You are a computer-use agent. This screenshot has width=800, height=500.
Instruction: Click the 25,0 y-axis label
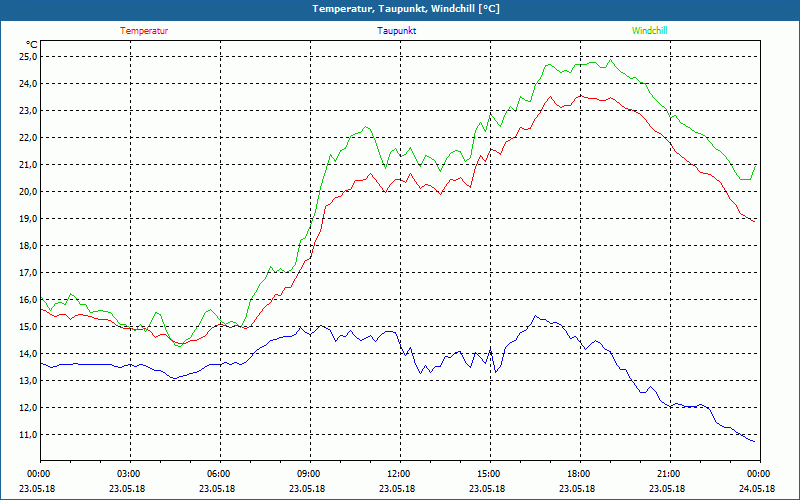point(29,57)
